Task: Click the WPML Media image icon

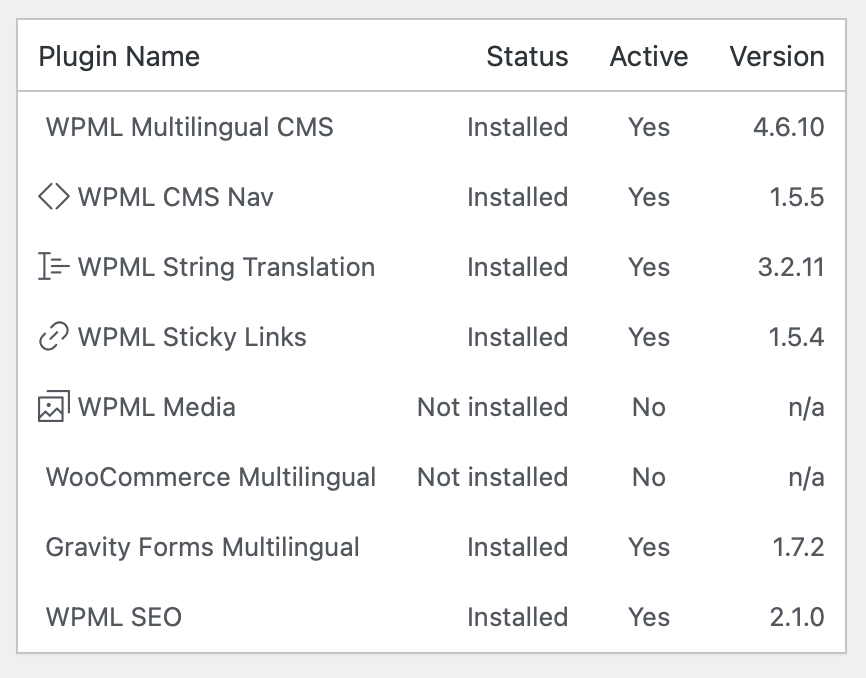Action: point(54,406)
